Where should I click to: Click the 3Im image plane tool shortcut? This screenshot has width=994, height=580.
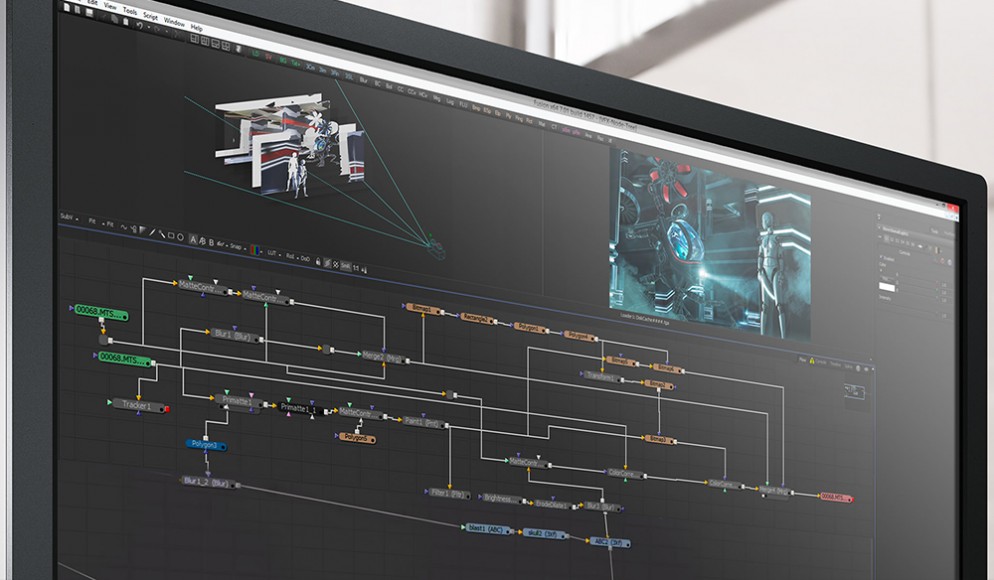coord(323,70)
